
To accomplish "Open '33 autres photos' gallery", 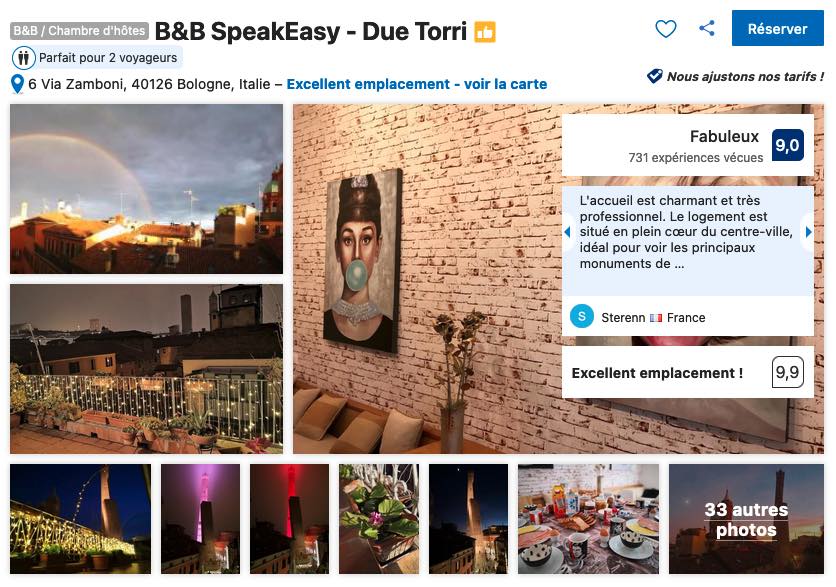I will 746,519.
